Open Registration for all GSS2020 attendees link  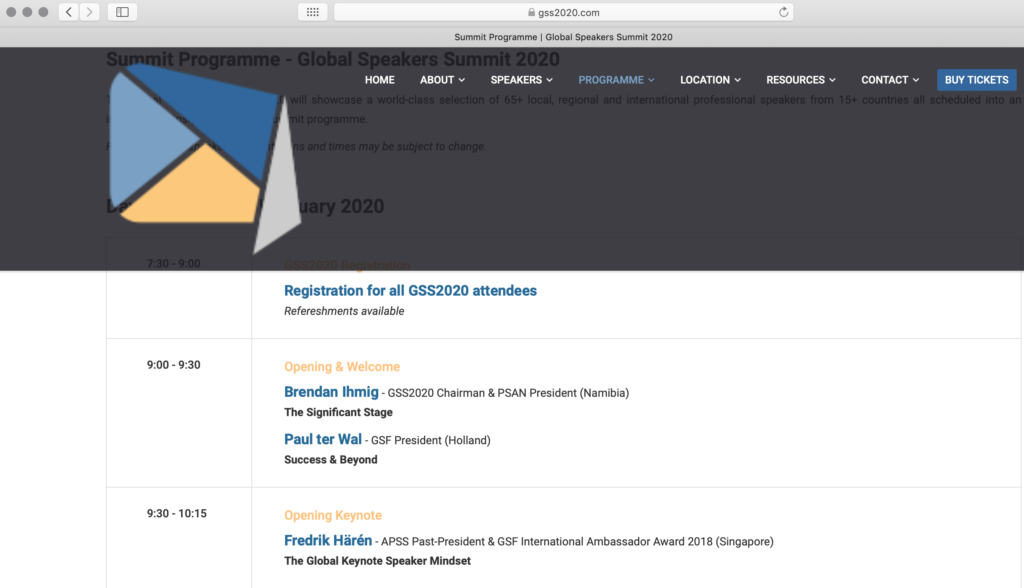410,291
